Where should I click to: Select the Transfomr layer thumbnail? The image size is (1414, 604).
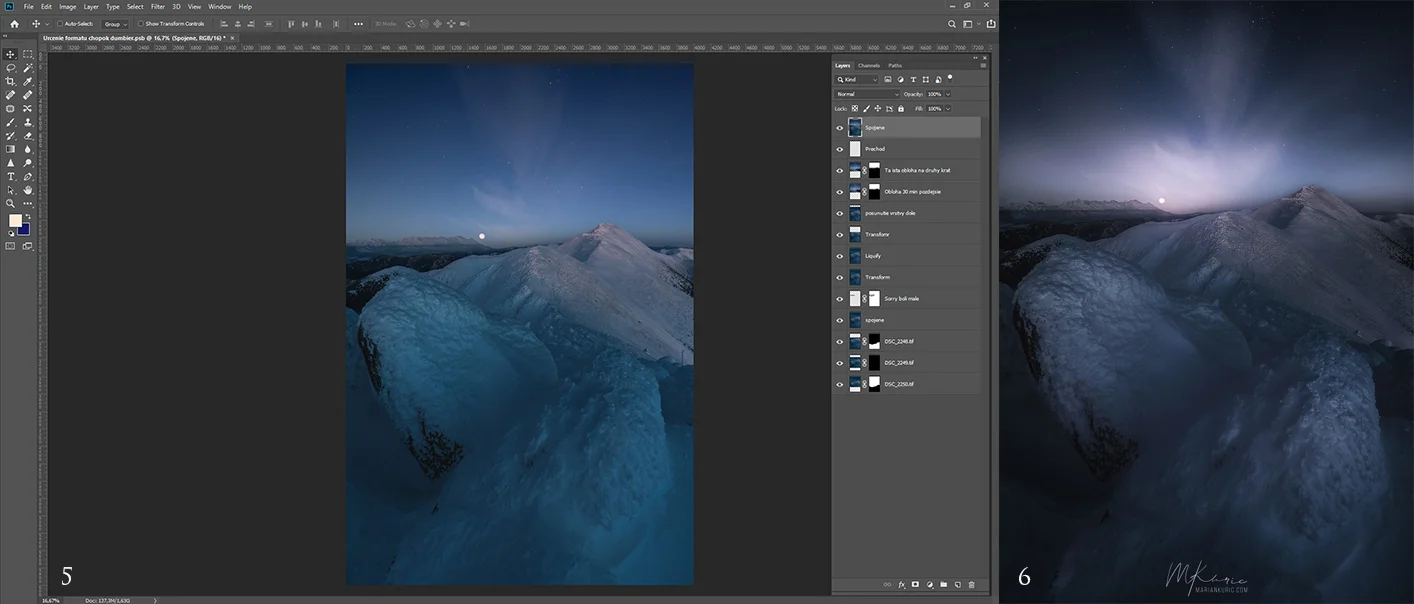855,234
